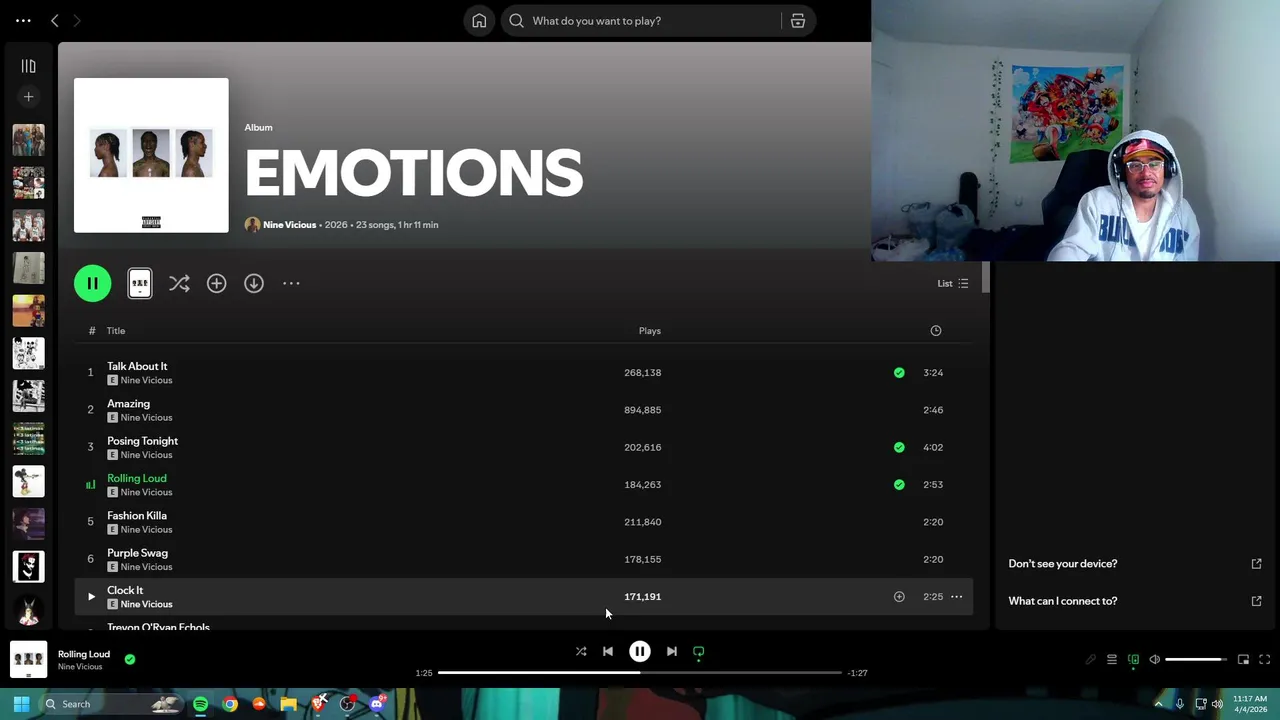Screen dimensions: 1280x720
Task: Click the search box 'What do you want to play?'
Action: 640,21
